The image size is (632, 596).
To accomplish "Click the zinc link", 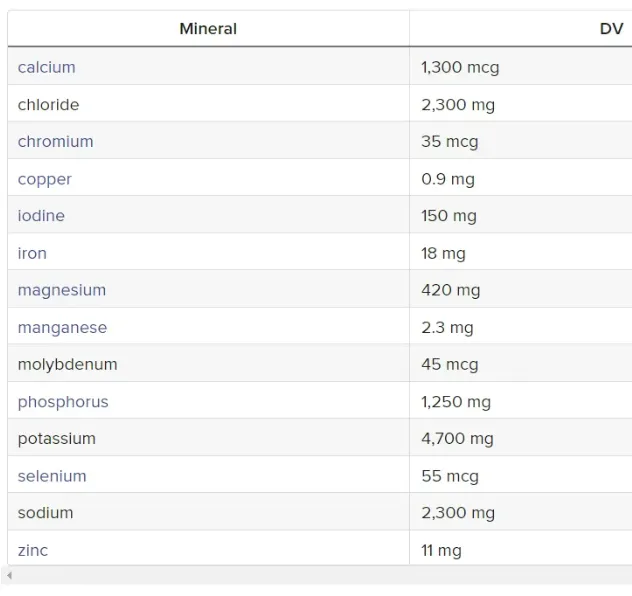I will click(32, 550).
